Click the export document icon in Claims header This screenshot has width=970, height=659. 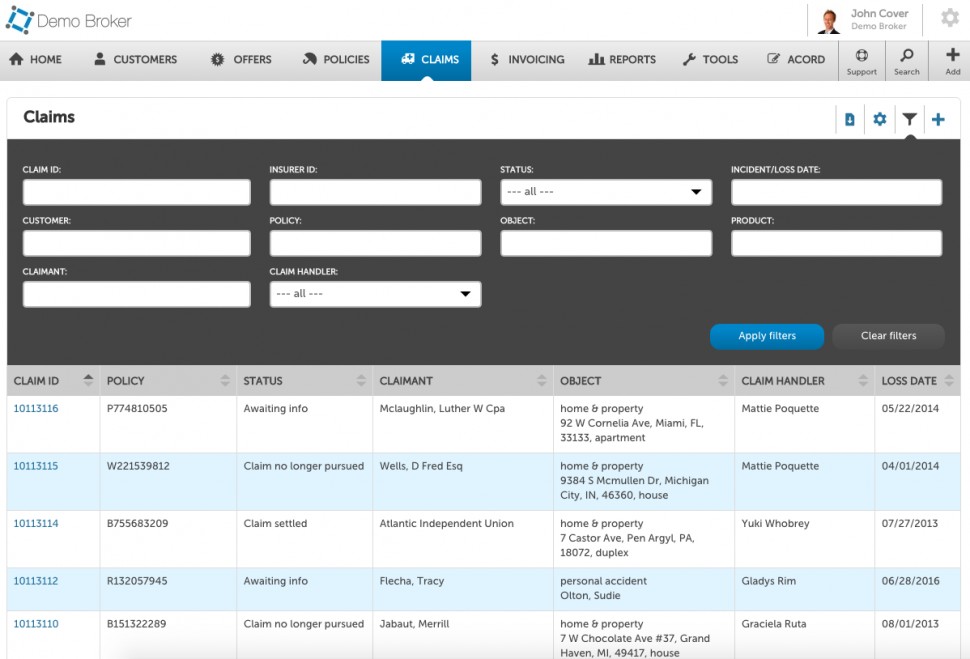click(849, 119)
